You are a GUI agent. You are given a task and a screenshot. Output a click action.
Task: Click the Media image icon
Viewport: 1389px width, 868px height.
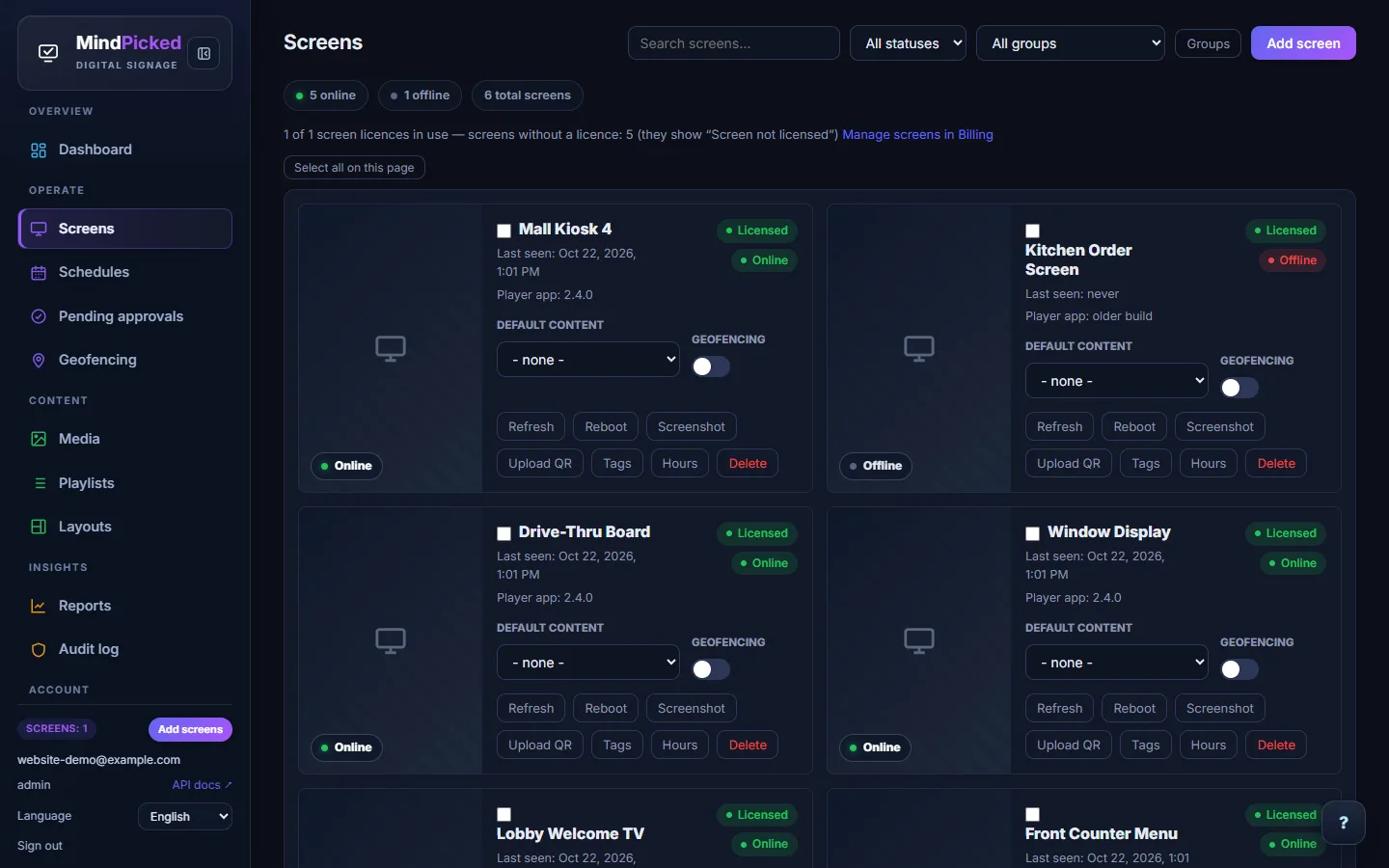click(39, 439)
